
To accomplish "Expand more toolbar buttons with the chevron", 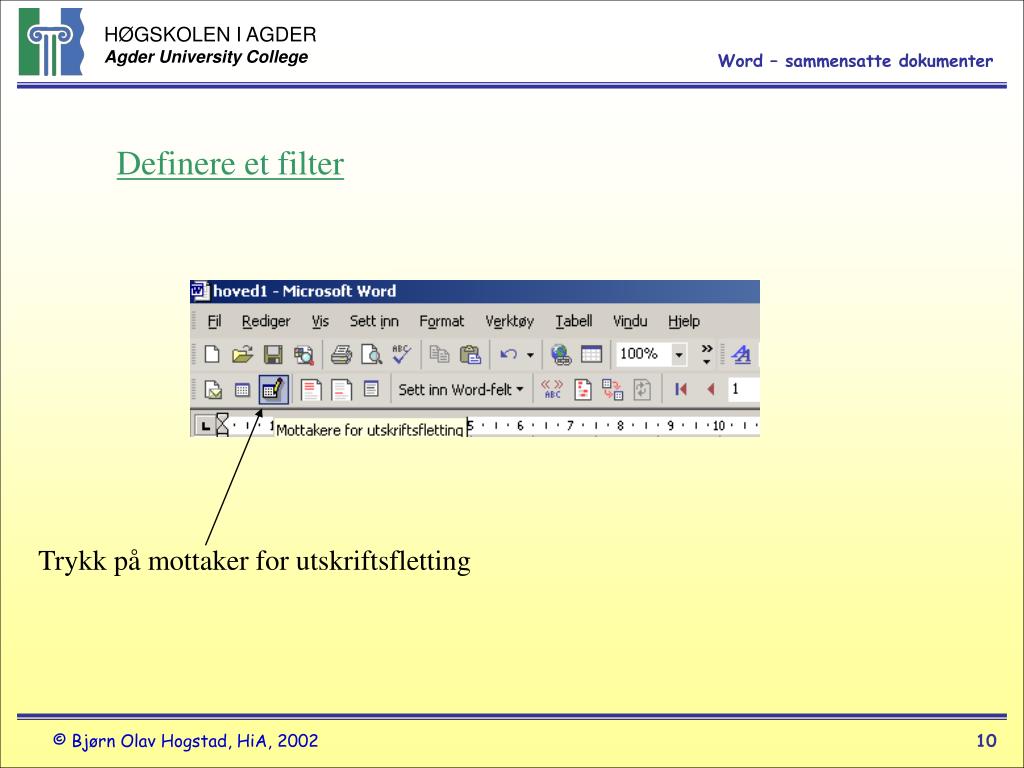I will [707, 354].
